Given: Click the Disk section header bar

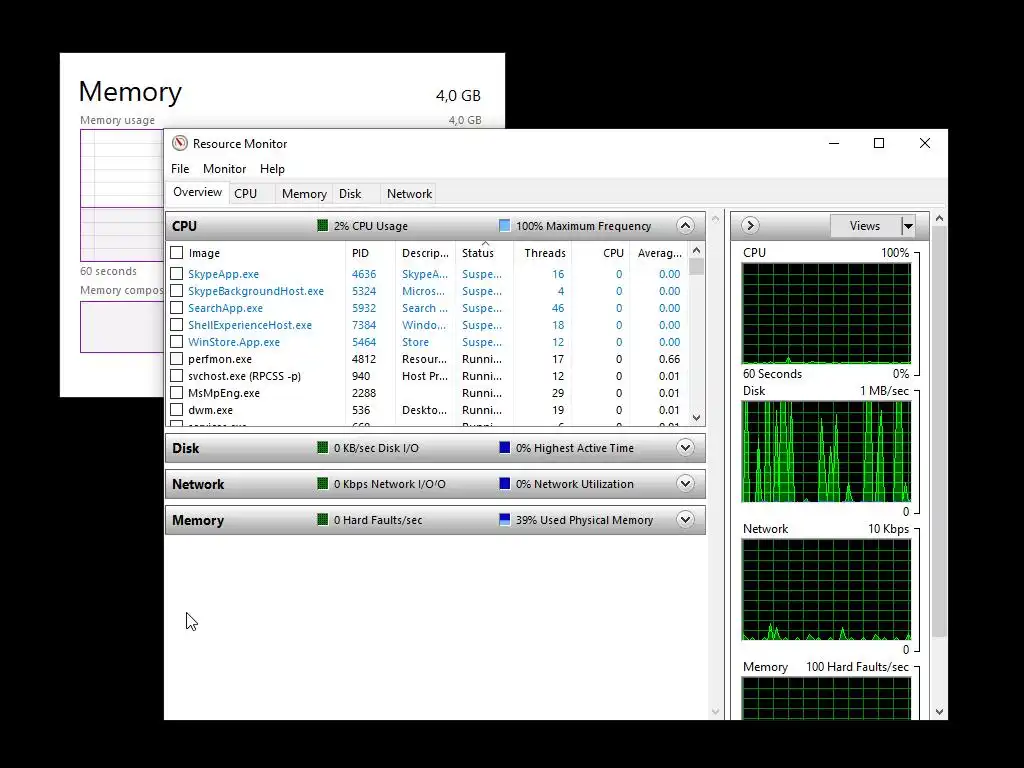Looking at the screenshot, I should [x=435, y=448].
